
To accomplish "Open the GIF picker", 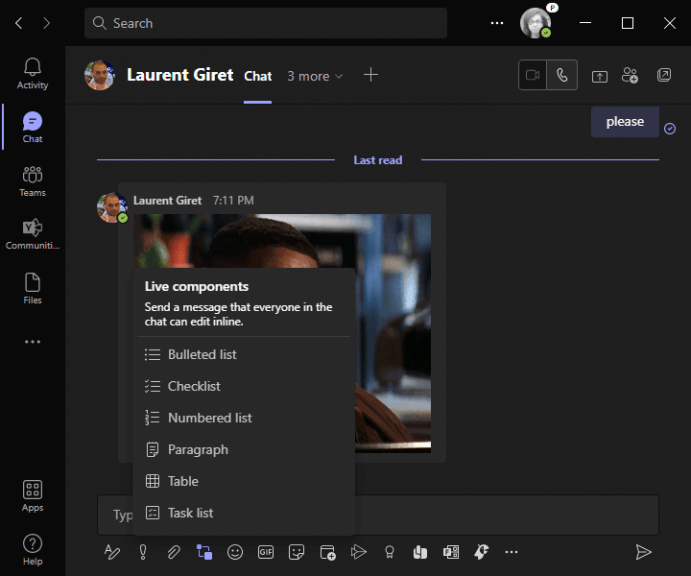I will [266, 552].
